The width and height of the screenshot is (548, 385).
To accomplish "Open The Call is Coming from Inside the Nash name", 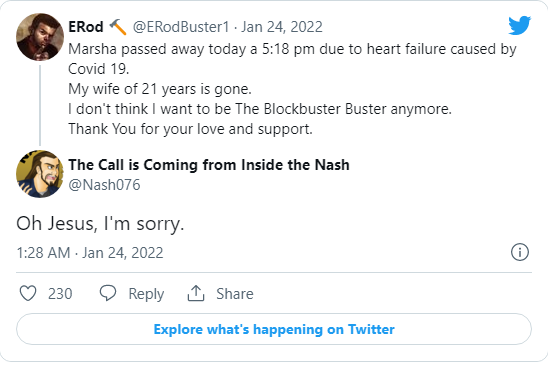I will [x=209, y=165].
